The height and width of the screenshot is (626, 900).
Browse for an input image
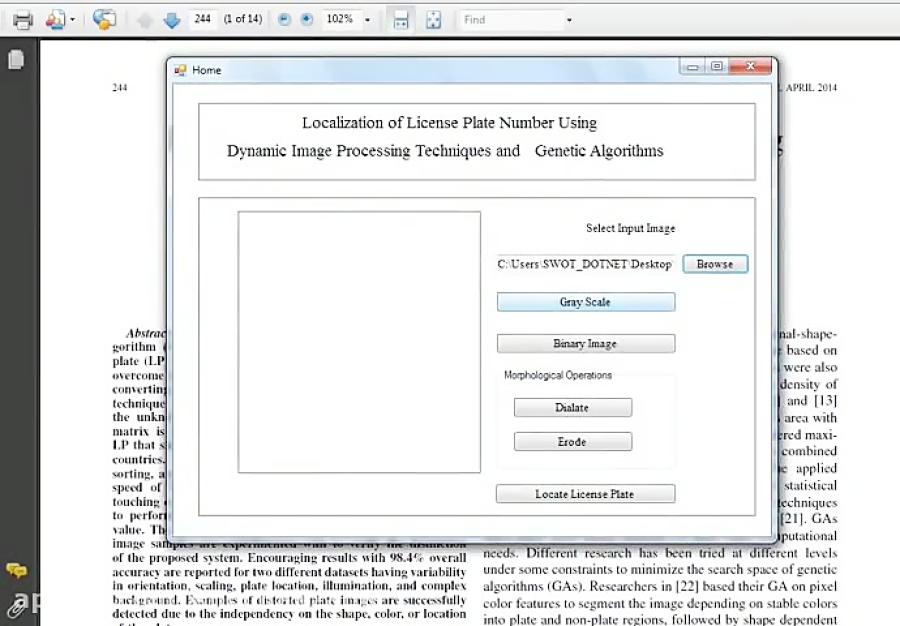tap(715, 263)
